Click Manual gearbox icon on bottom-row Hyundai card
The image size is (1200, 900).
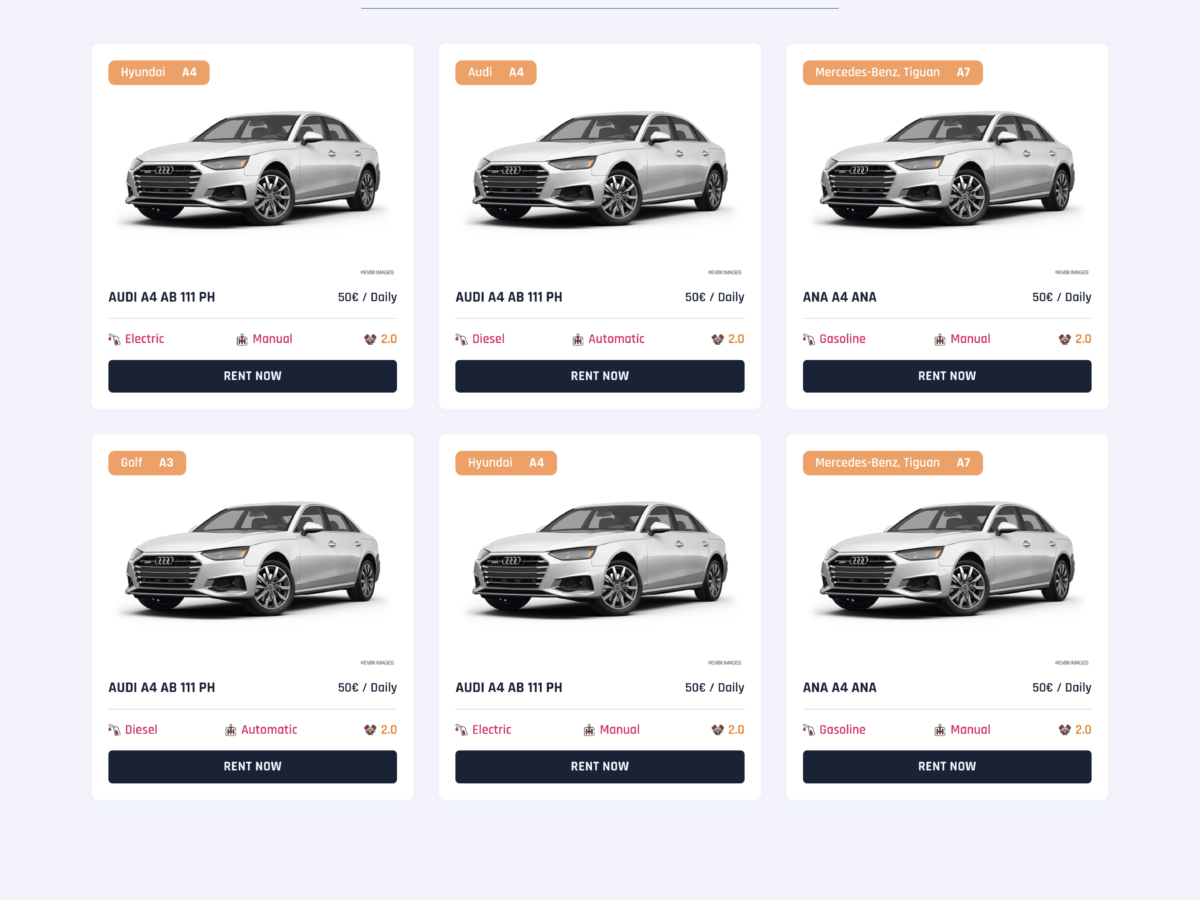point(590,730)
